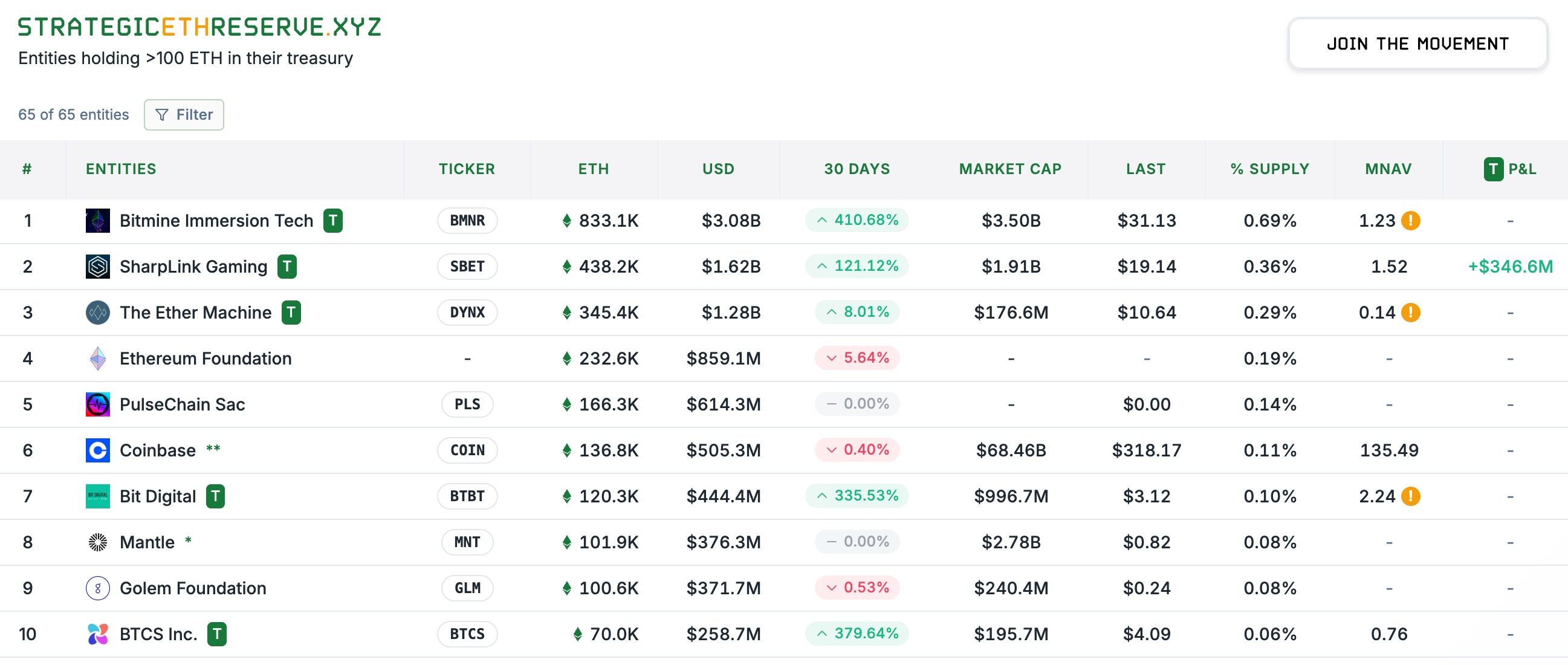The height and width of the screenshot is (665, 1568).
Task: Click the BTCS Inc. colorful logo
Action: pos(97,634)
